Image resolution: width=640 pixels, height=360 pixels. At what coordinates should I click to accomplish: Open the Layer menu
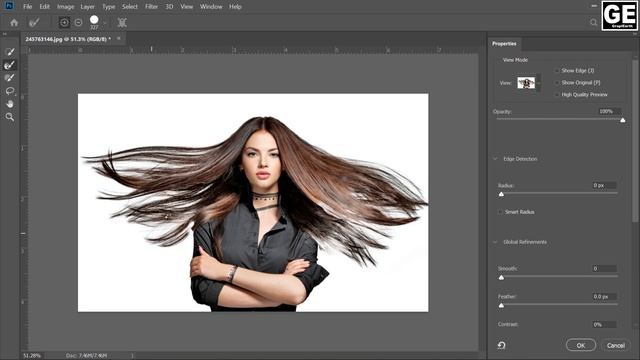point(87,7)
